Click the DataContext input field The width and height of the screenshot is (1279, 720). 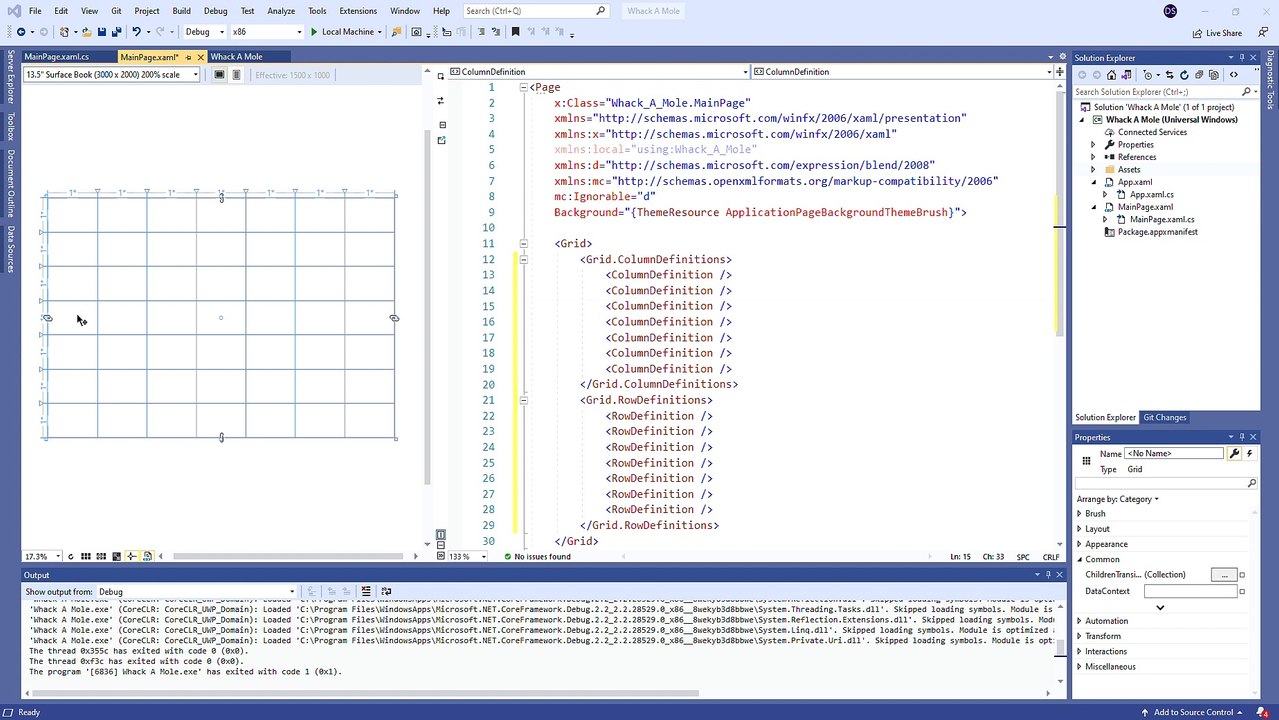1190,591
